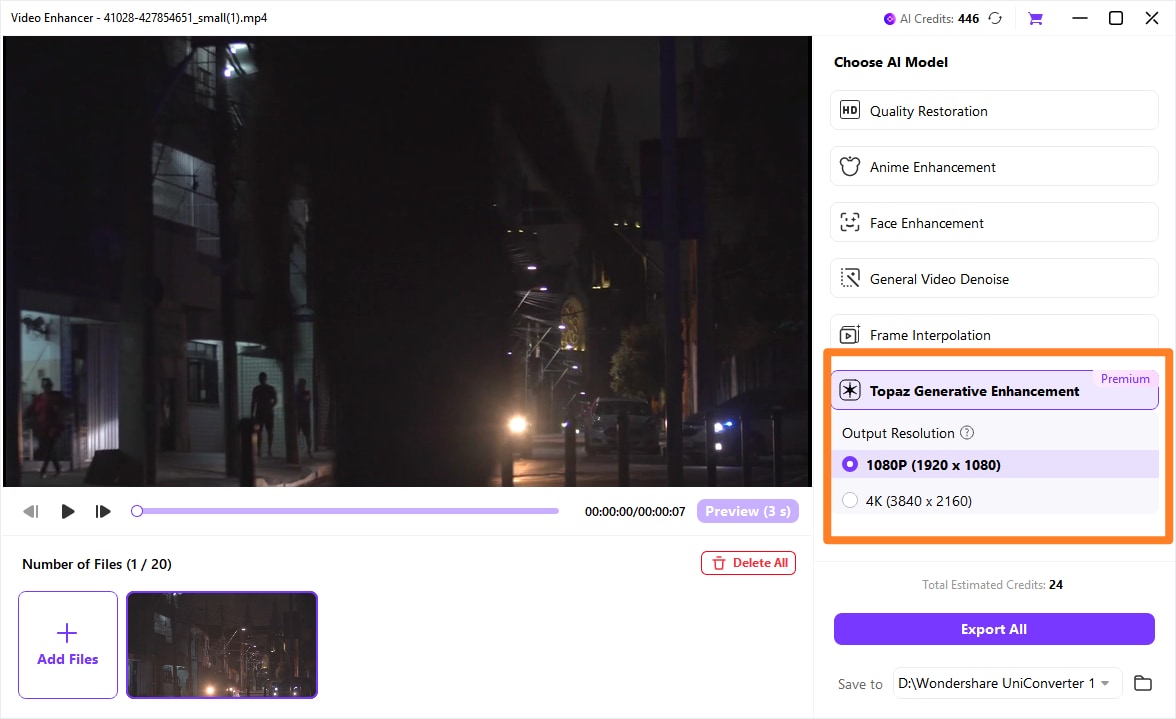Click the Preview (3 s) button
This screenshot has height=719, width=1176.
click(748, 511)
